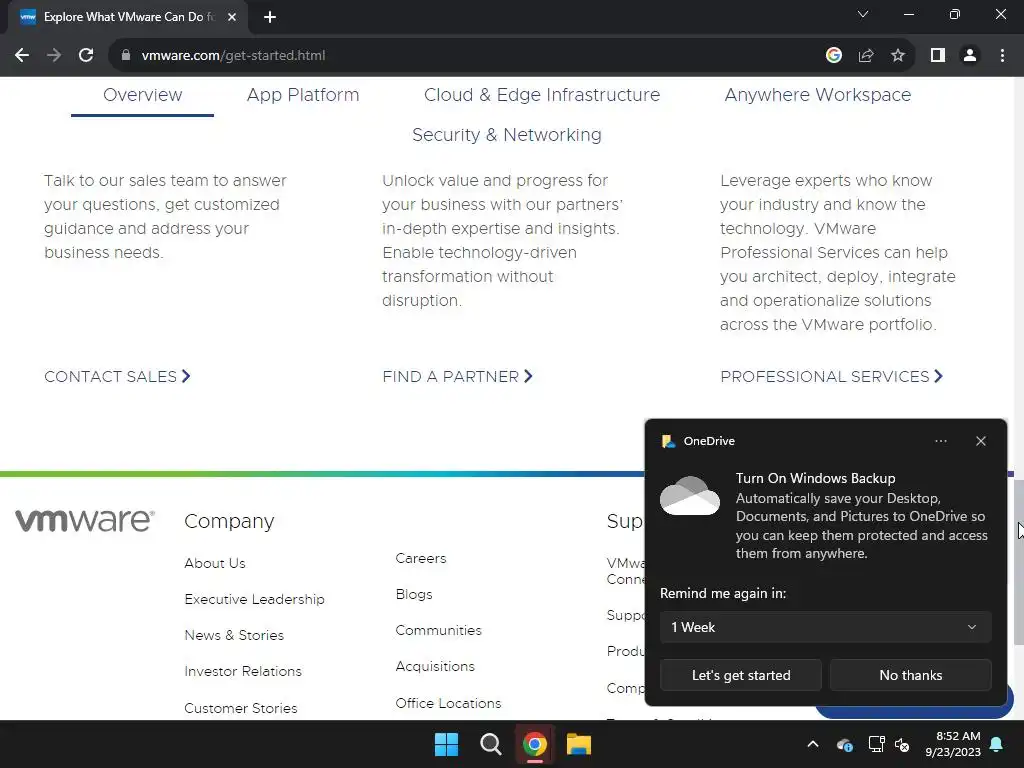Show hidden system tray icons

[813, 744]
